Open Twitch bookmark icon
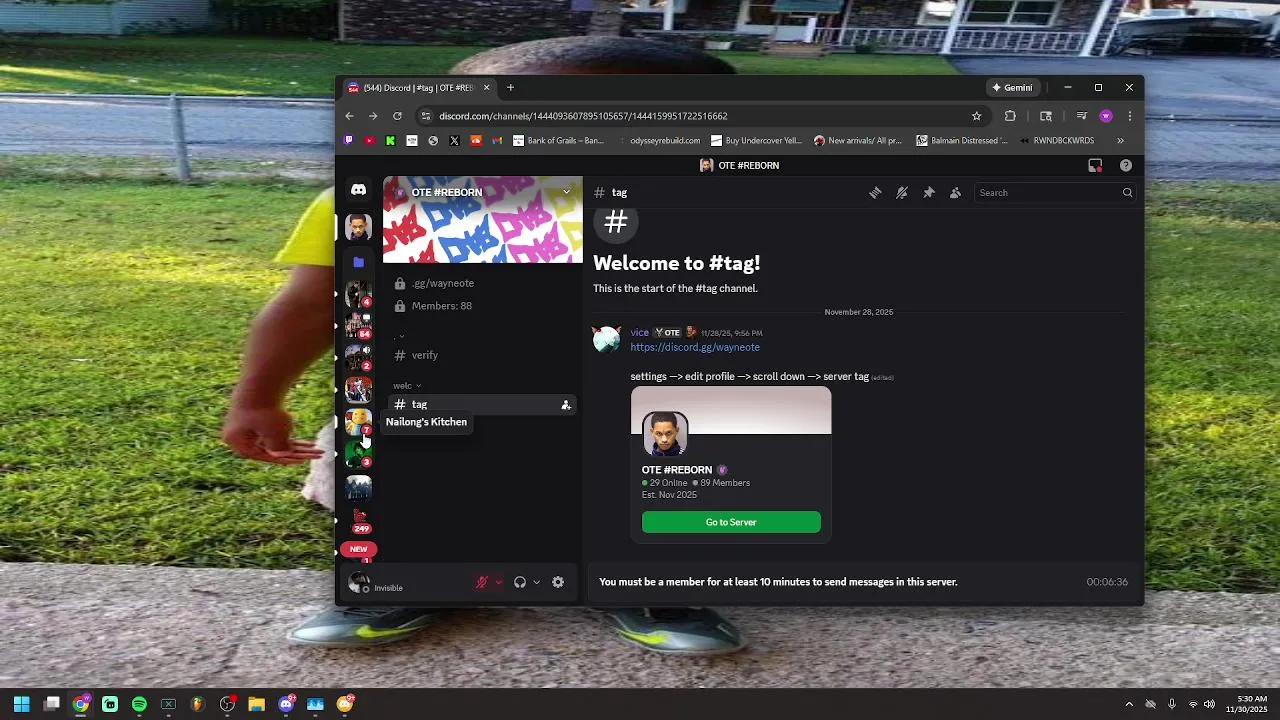 (x=348, y=141)
